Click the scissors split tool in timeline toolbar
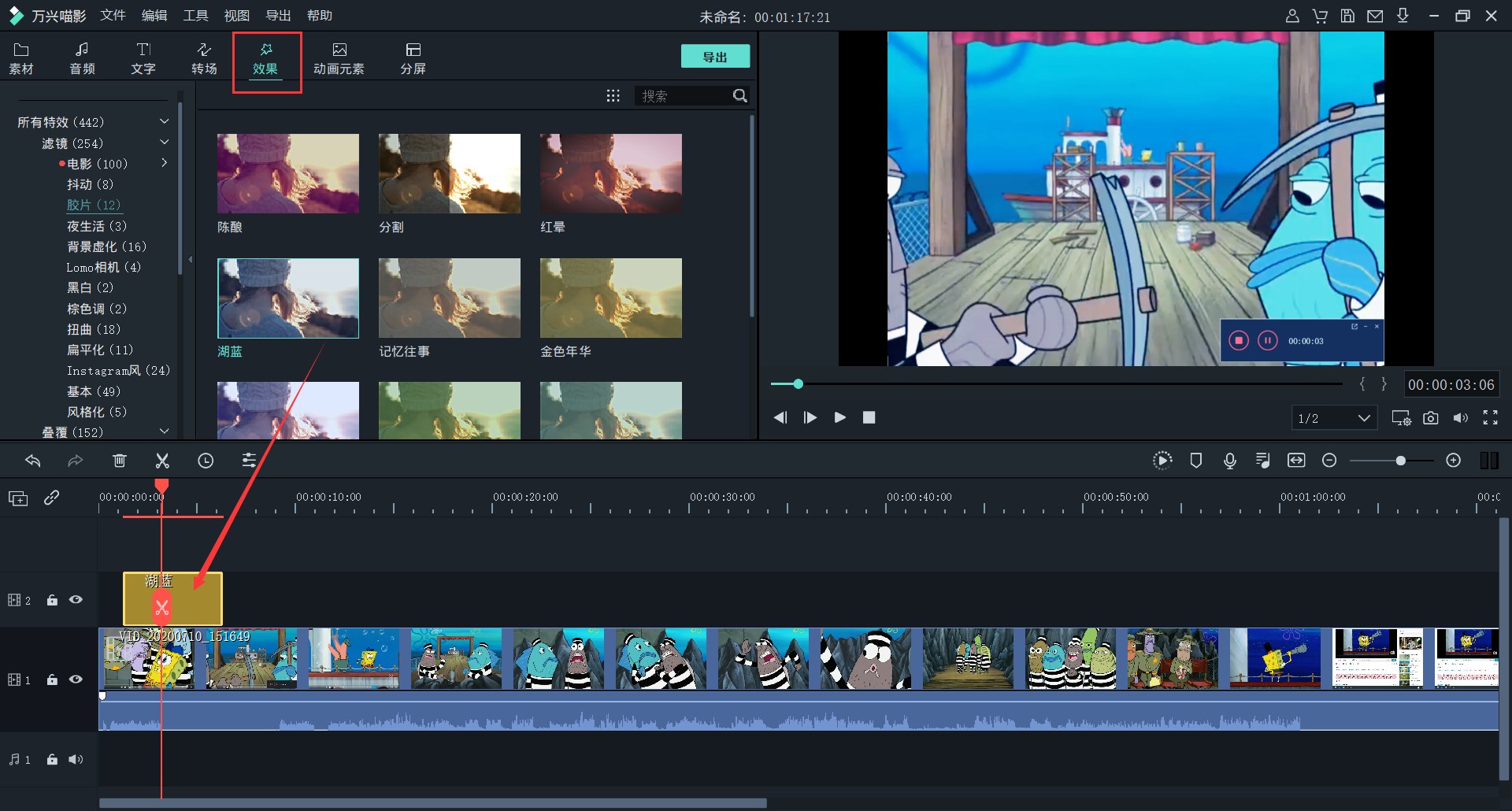The width and height of the screenshot is (1512, 811). pos(162,461)
